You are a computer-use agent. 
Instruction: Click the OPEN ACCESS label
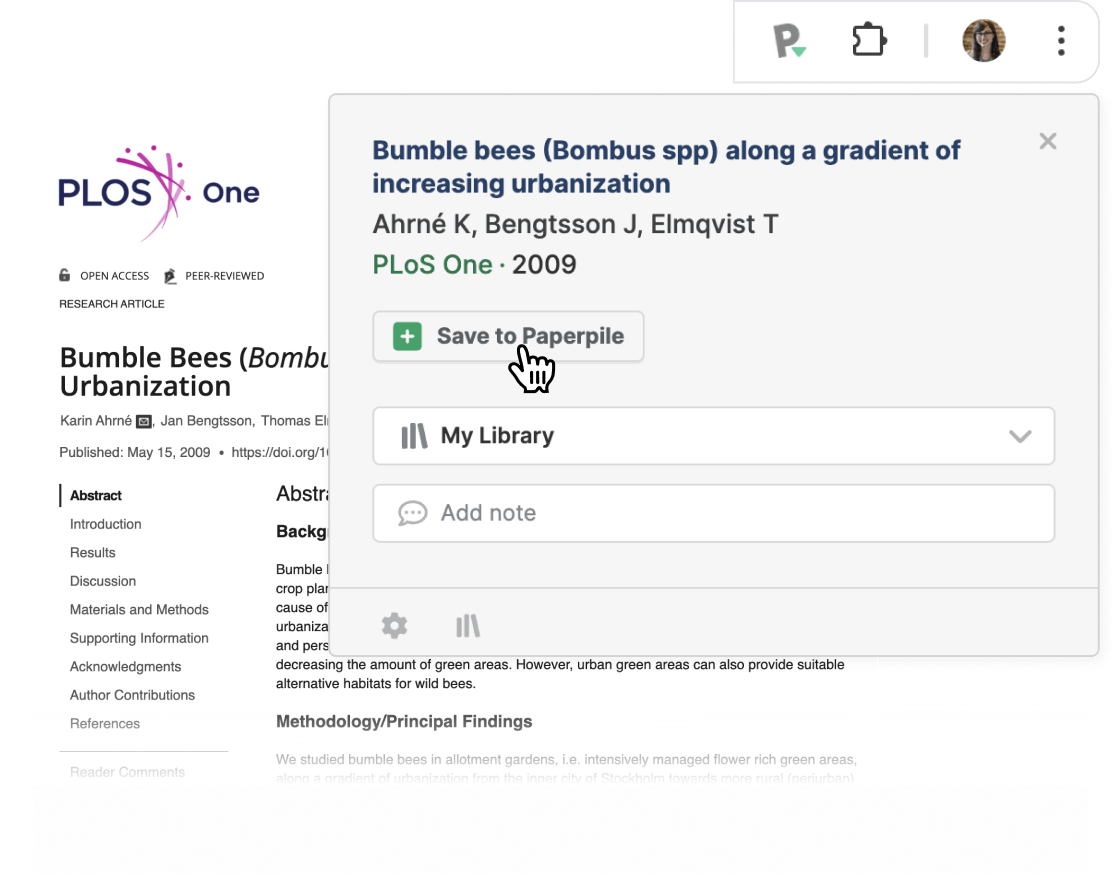114,276
